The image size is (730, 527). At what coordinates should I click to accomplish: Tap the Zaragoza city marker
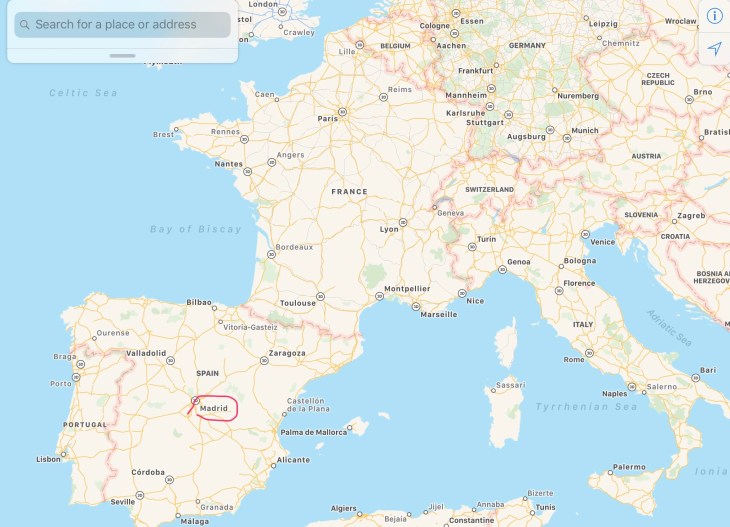pyautogui.click(x=264, y=360)
